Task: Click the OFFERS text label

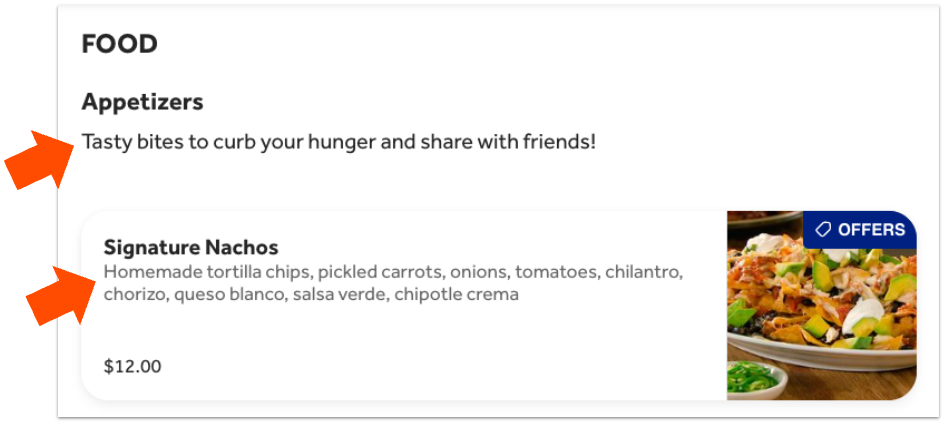Action: click(871, 230)
